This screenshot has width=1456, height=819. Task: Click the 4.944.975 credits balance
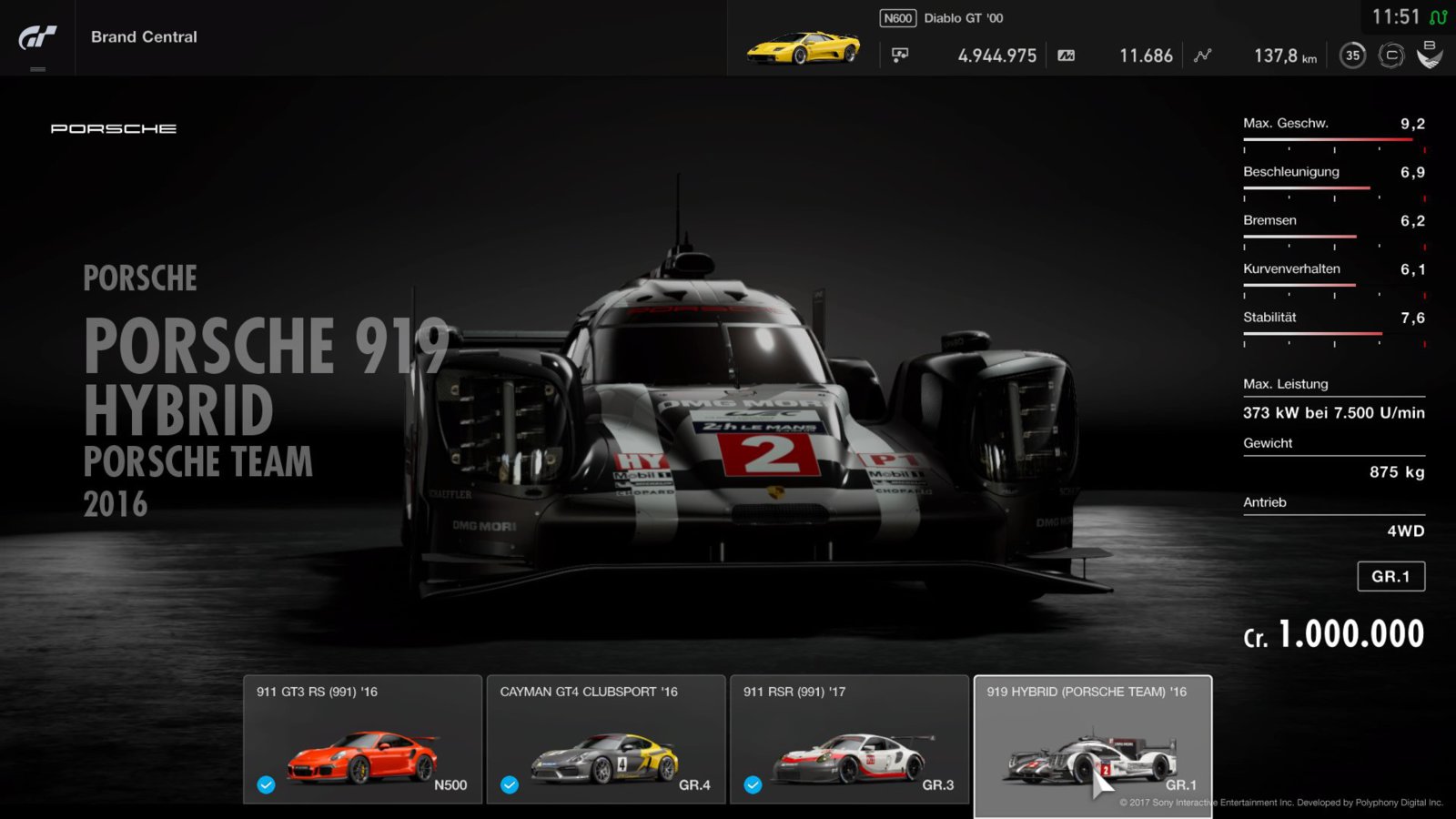click(997, 56)
